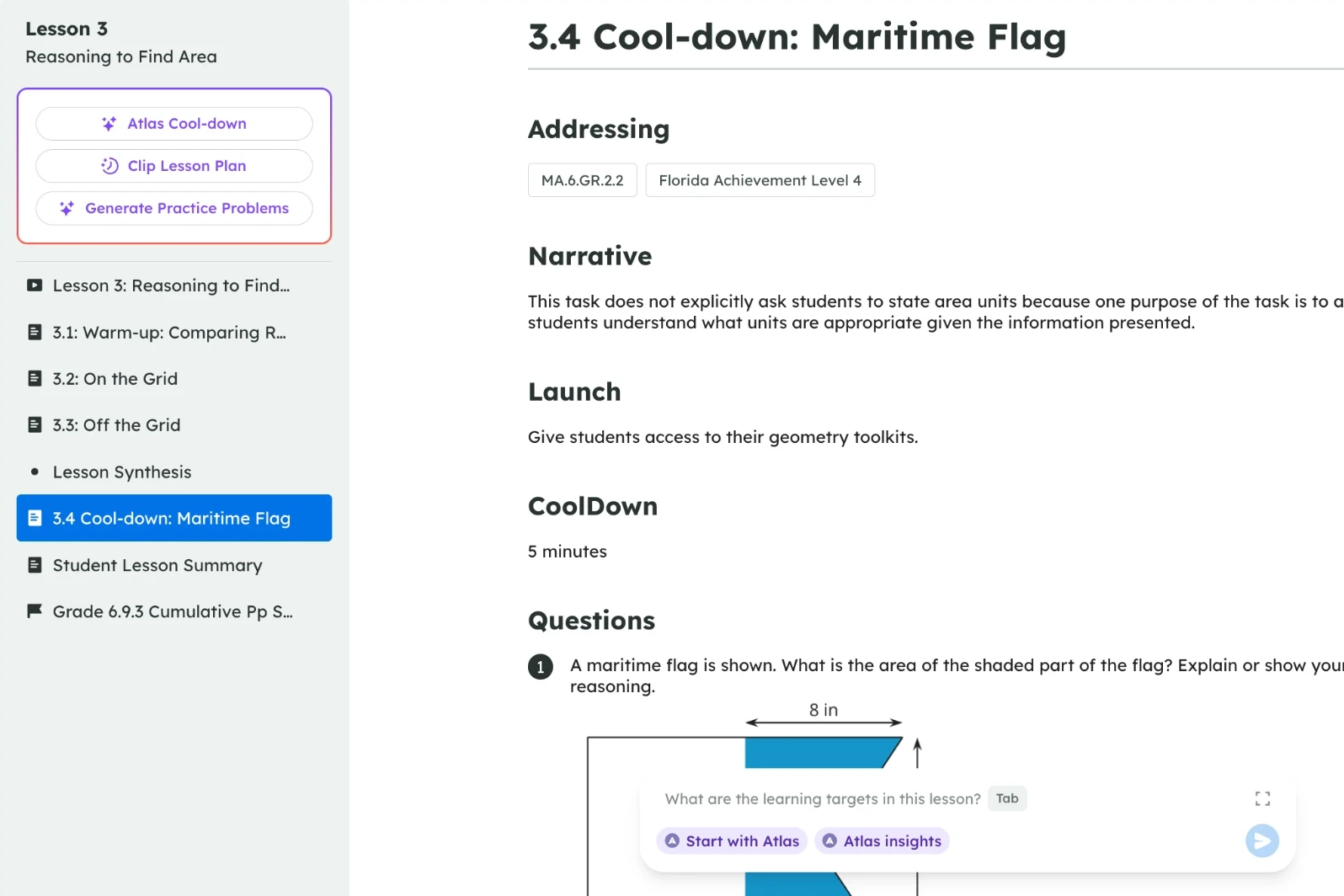Viewport: 1344px width, 896px height.
Task: Click the question number 1 badge
Action: [541, 667]
